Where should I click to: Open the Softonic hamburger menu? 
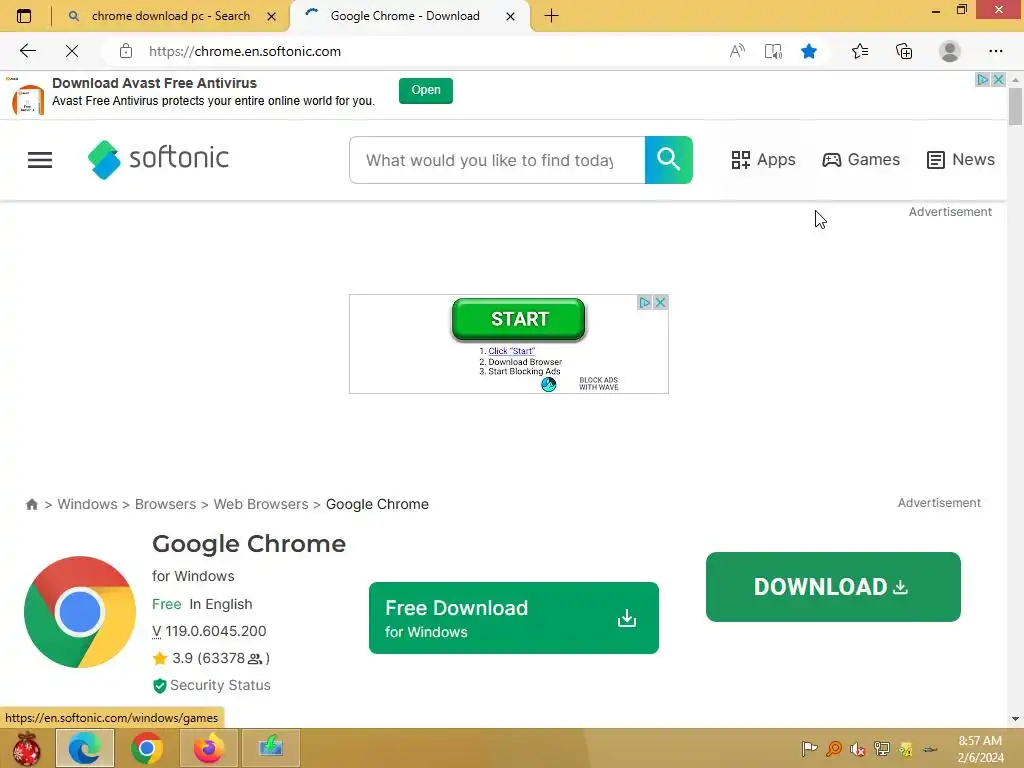click(x=40, y=159)
